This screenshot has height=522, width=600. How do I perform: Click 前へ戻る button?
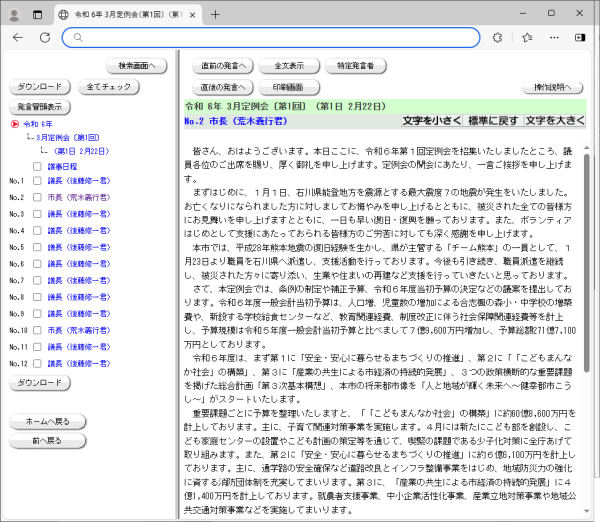(x=47, y=441)
